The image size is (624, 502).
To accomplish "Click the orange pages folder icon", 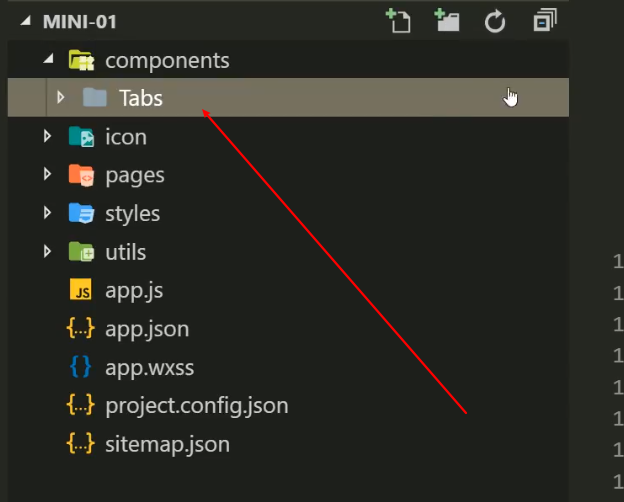I will [x=81, y=175].
